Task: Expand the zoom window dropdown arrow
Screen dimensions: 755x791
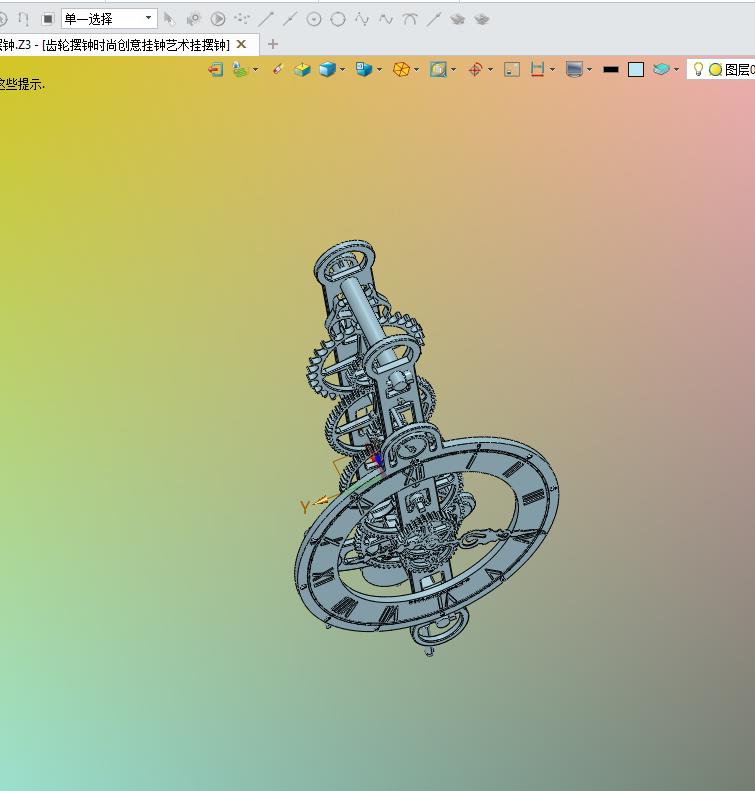Action: point(453,70)
